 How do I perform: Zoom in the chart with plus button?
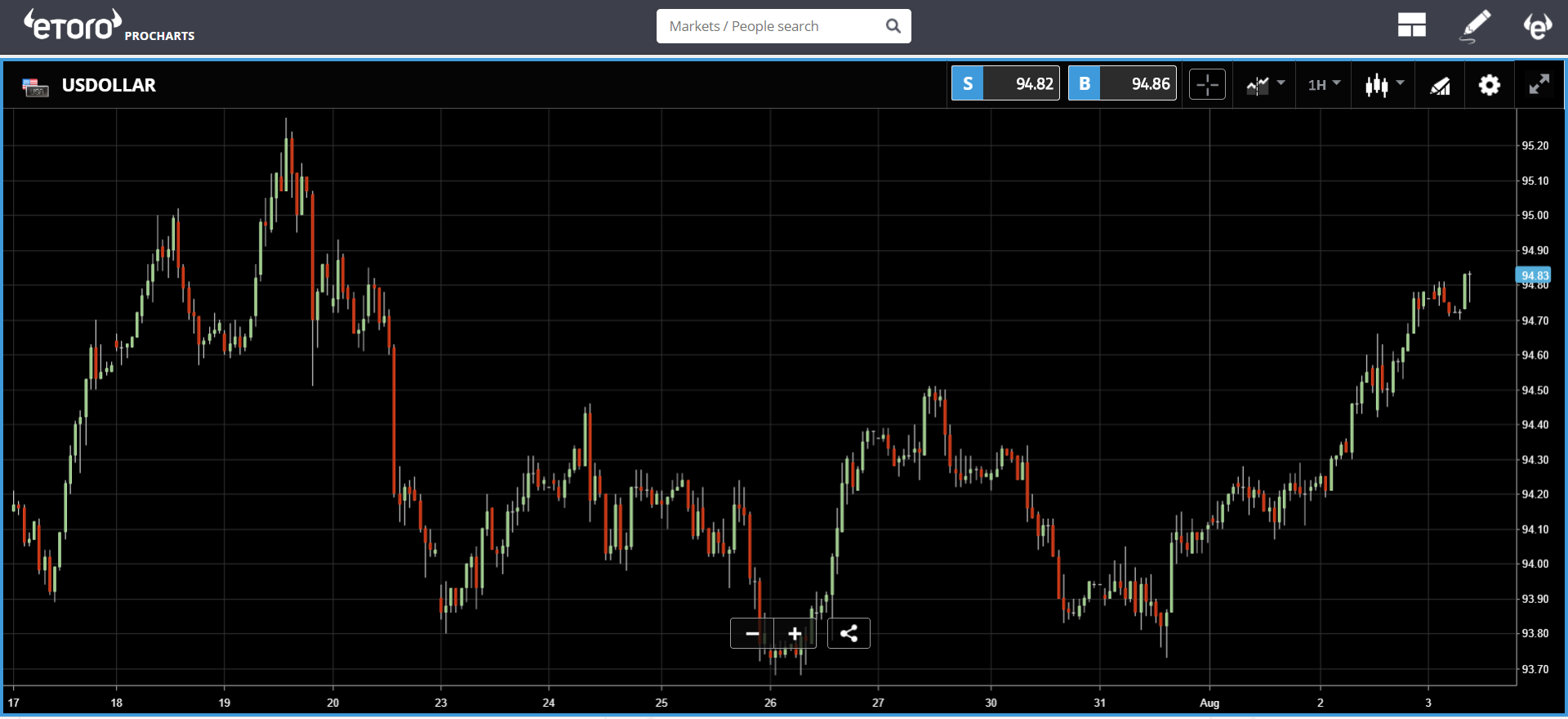795,633
